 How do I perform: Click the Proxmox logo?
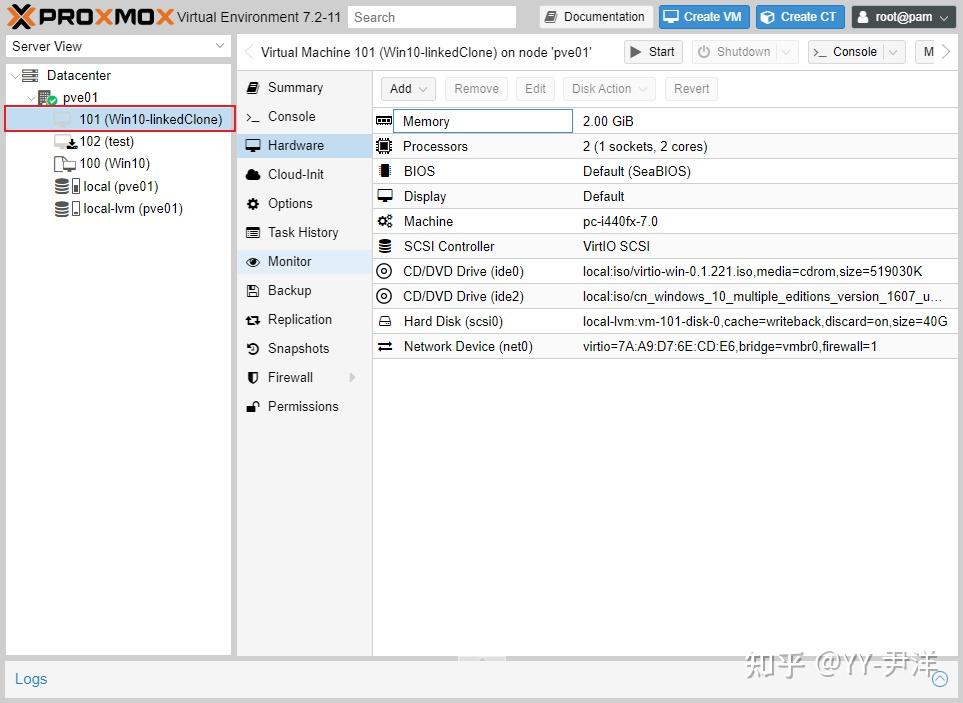pos(90,17)
